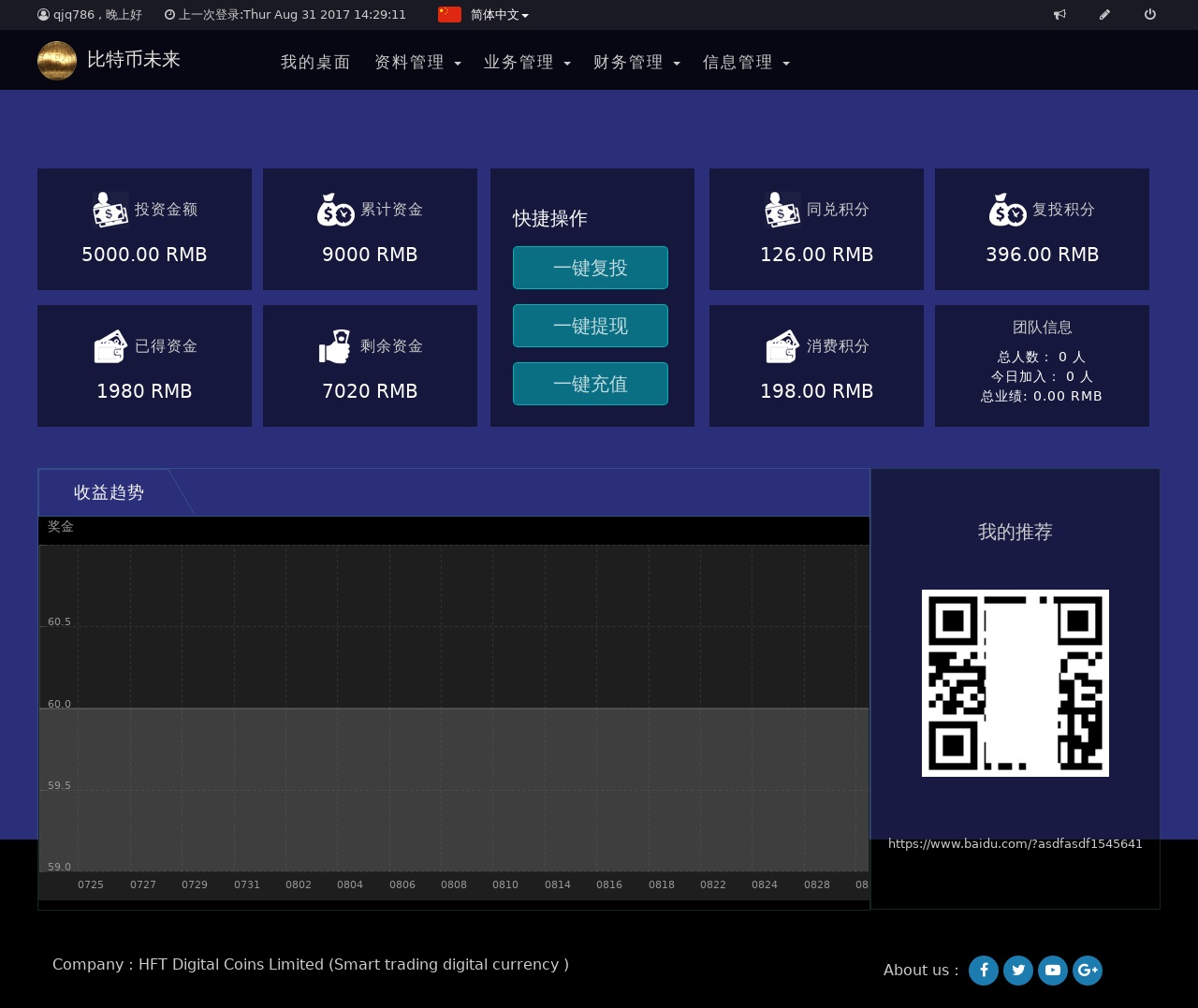Click the announcement megaphone icon
Viewport: 1198px width, 1008px height.
pyautogui.click(x=1059, y=15)
